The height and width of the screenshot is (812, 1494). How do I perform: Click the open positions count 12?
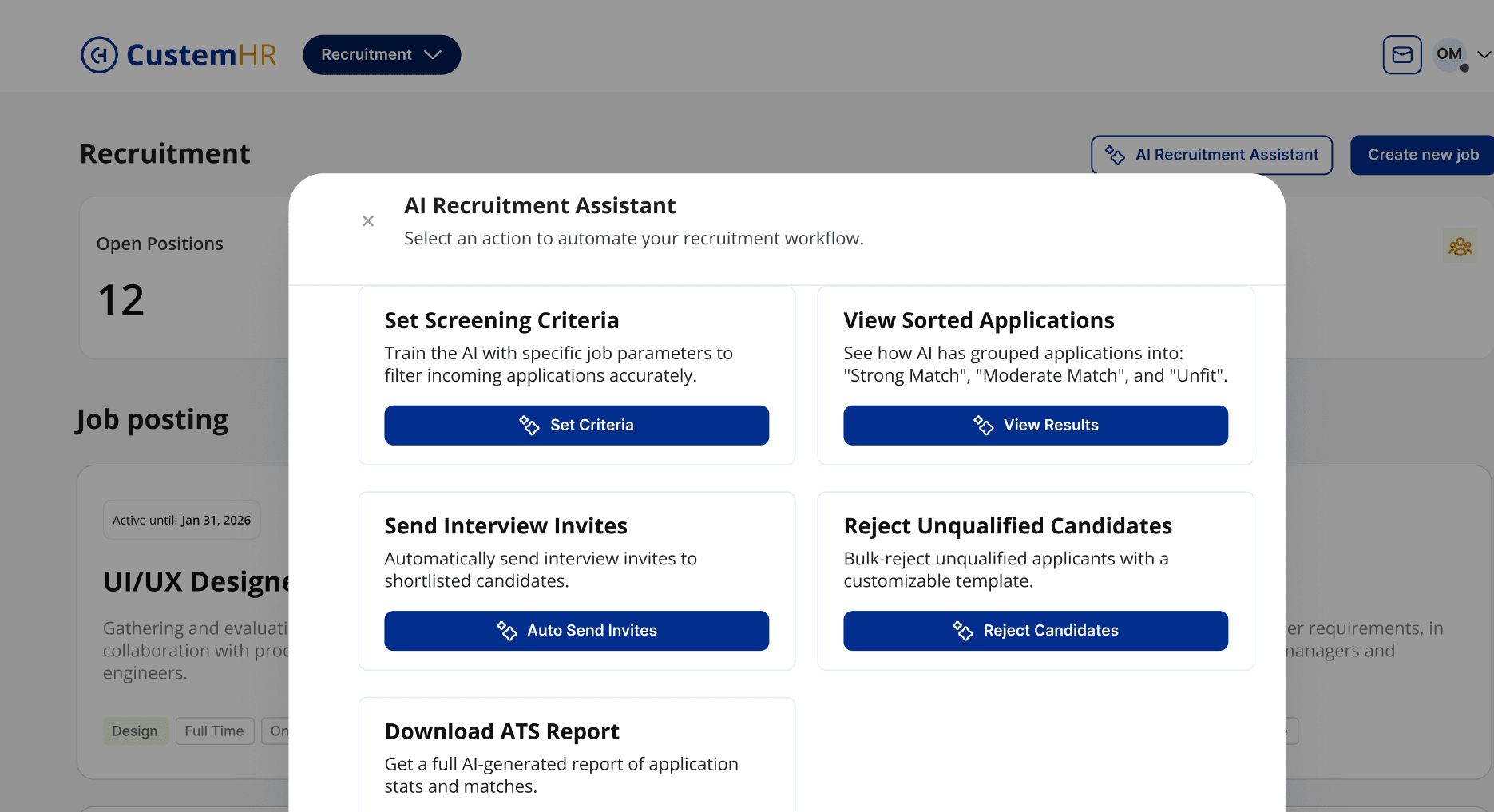[x=121, y=301]
